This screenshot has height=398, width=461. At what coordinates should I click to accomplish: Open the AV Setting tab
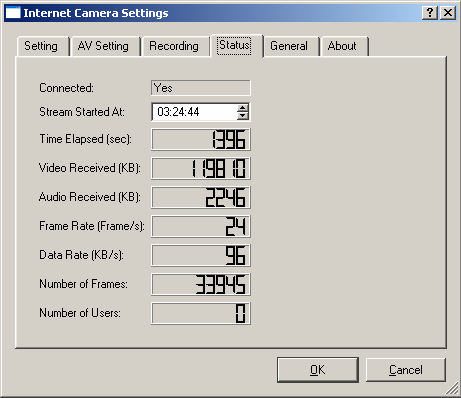(x=106, y=46)
